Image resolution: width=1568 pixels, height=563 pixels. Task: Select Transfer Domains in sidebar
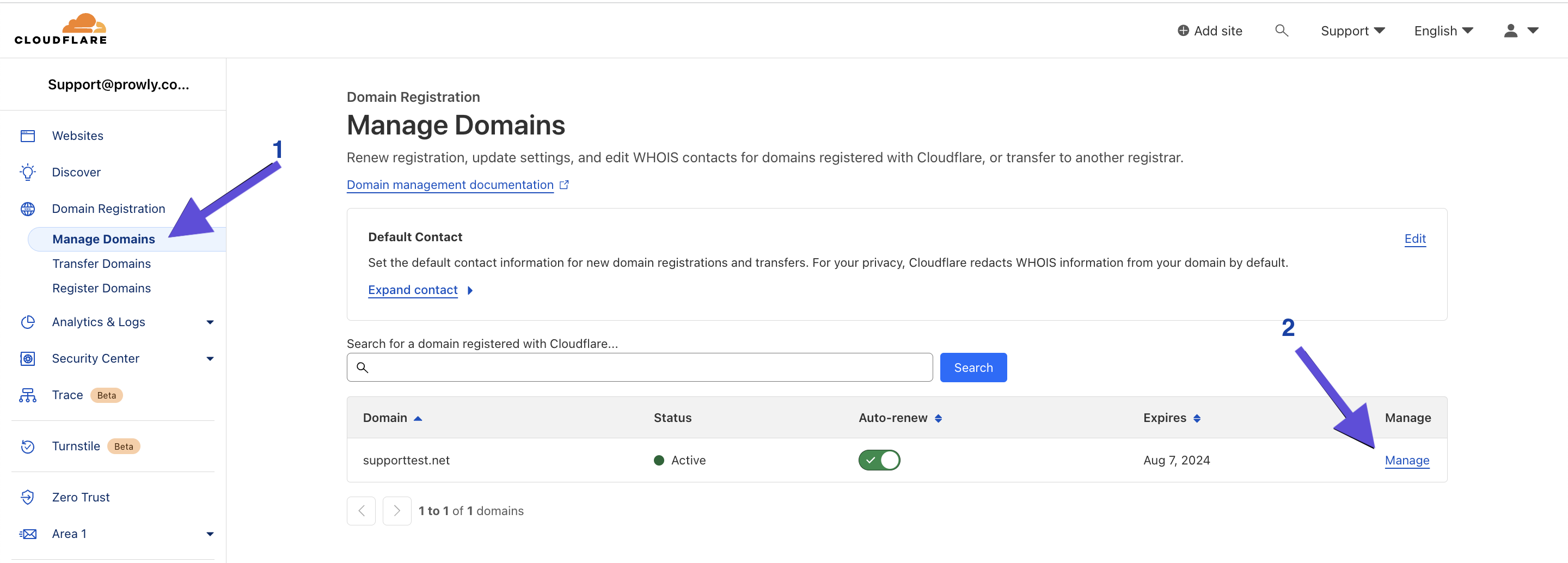tap(102, 264)
